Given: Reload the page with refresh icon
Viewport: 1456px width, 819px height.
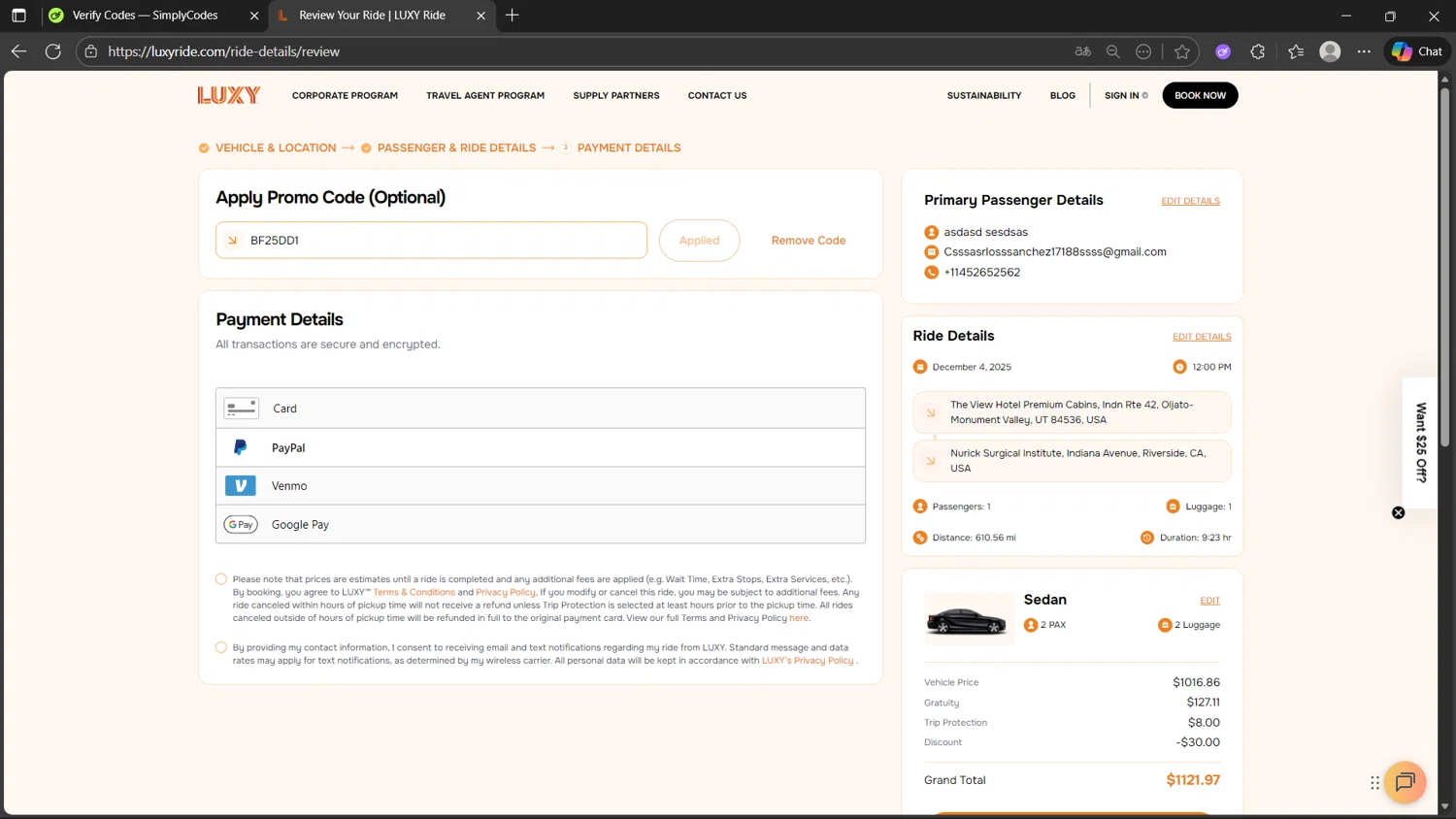Looking at the screenshot, I should tap(53, 51).
